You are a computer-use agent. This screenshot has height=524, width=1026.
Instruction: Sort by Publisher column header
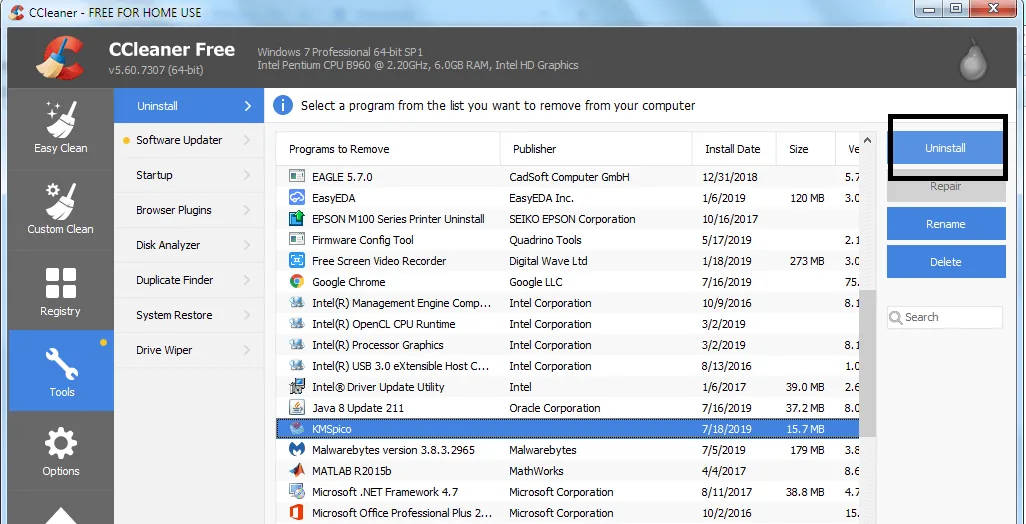596,149
